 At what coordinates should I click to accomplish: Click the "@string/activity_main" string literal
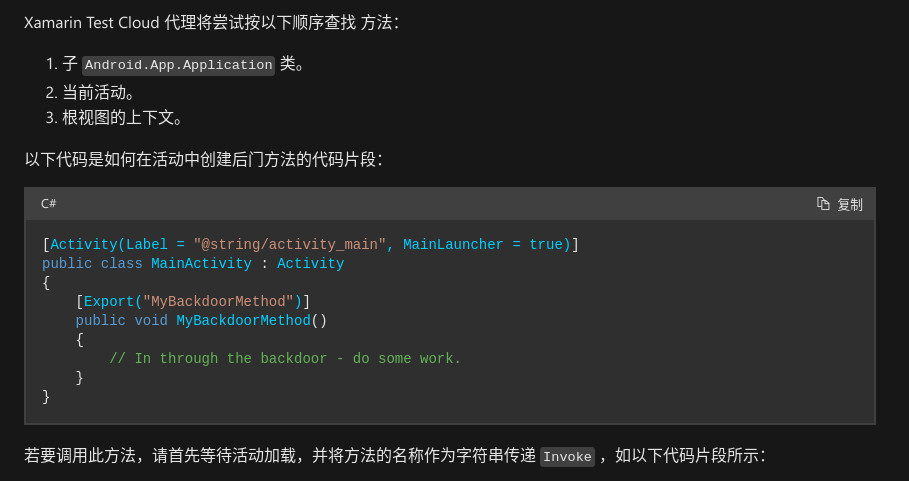click(290, 245)
